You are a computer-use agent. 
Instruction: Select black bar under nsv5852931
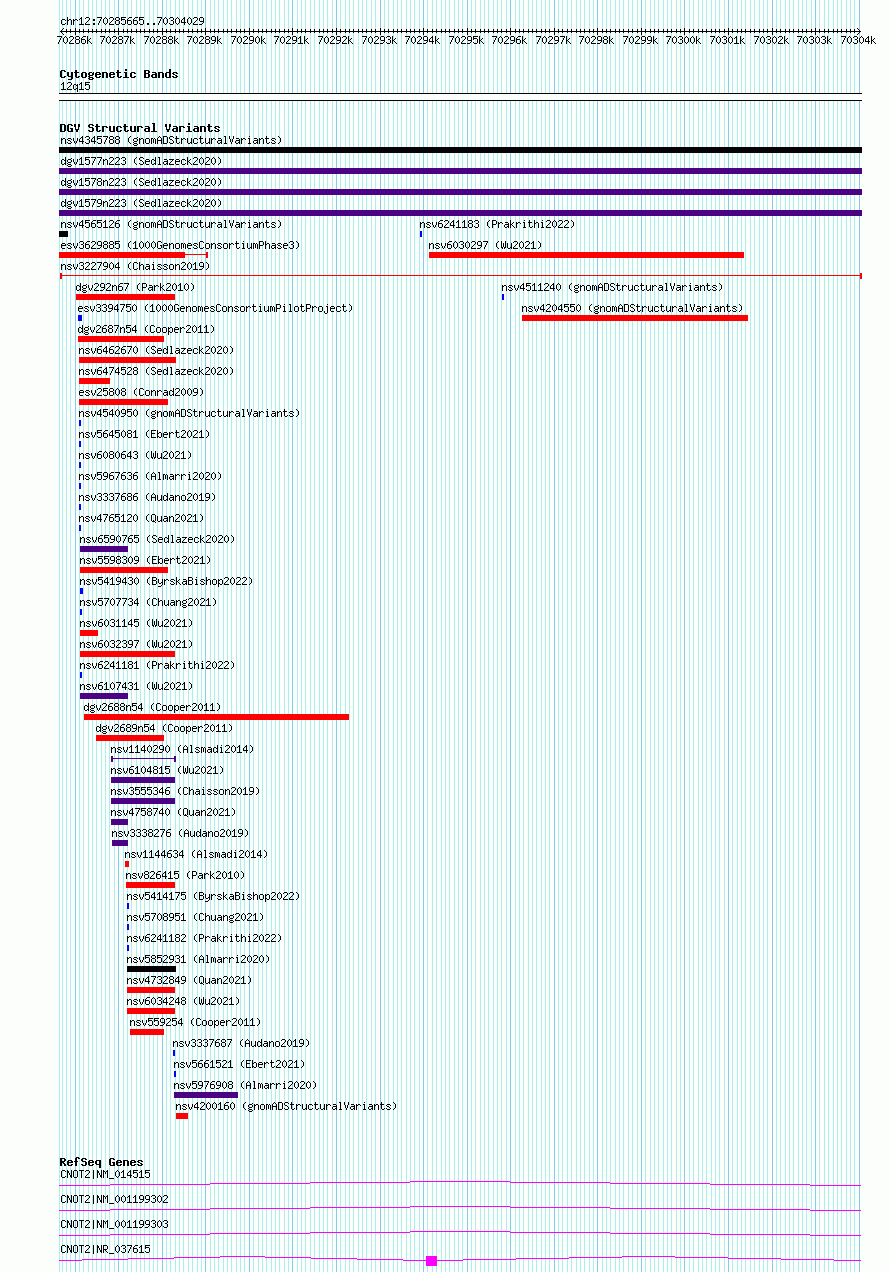point(151,969)
